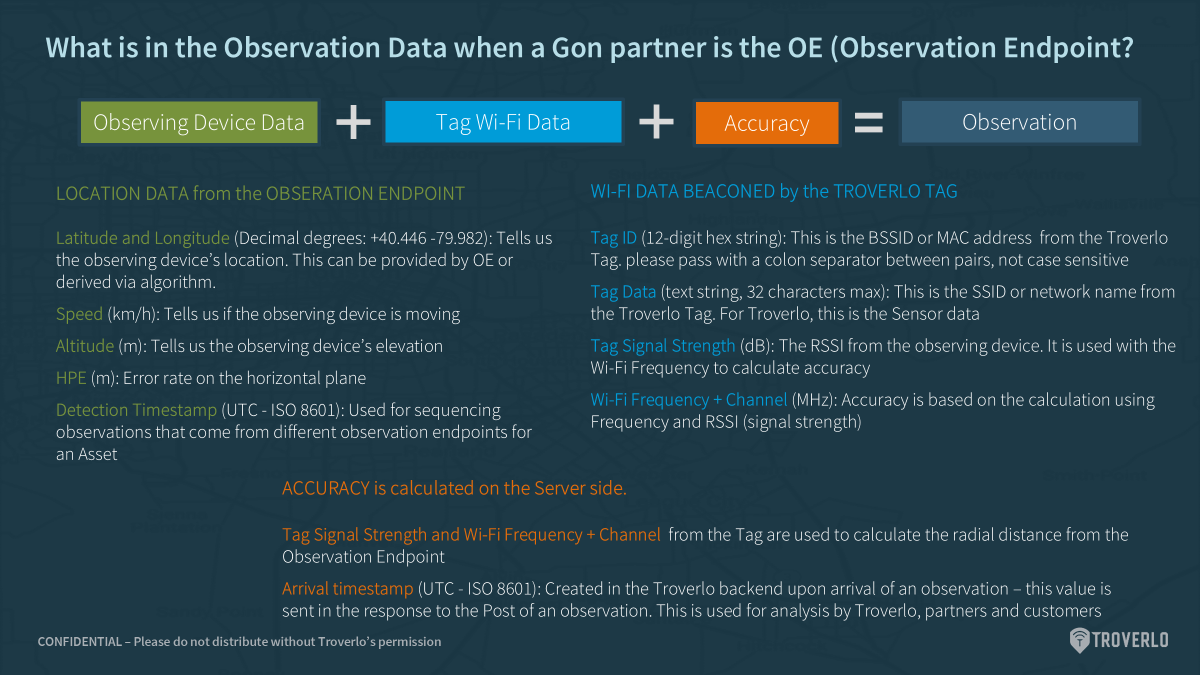Click the Tag ID term
Viewport: 1200px width, 675px height.
pos(614,238)
